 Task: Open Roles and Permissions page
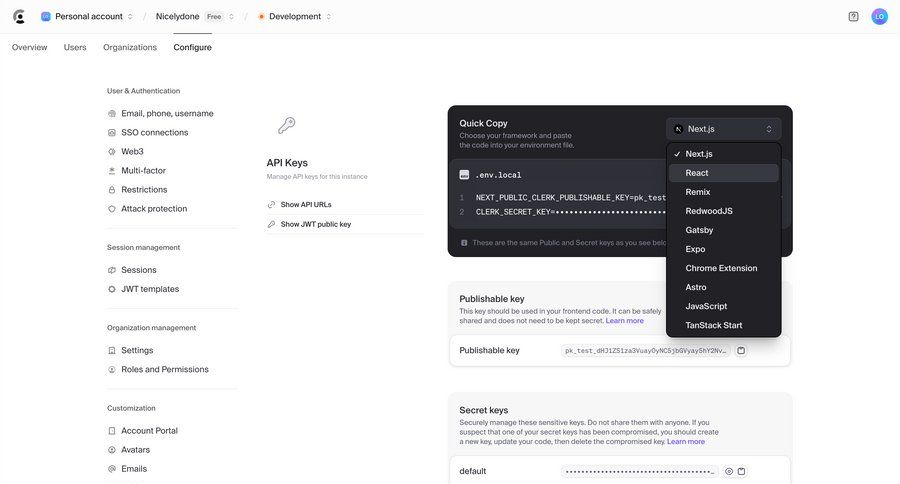click(x=165, y=370)
